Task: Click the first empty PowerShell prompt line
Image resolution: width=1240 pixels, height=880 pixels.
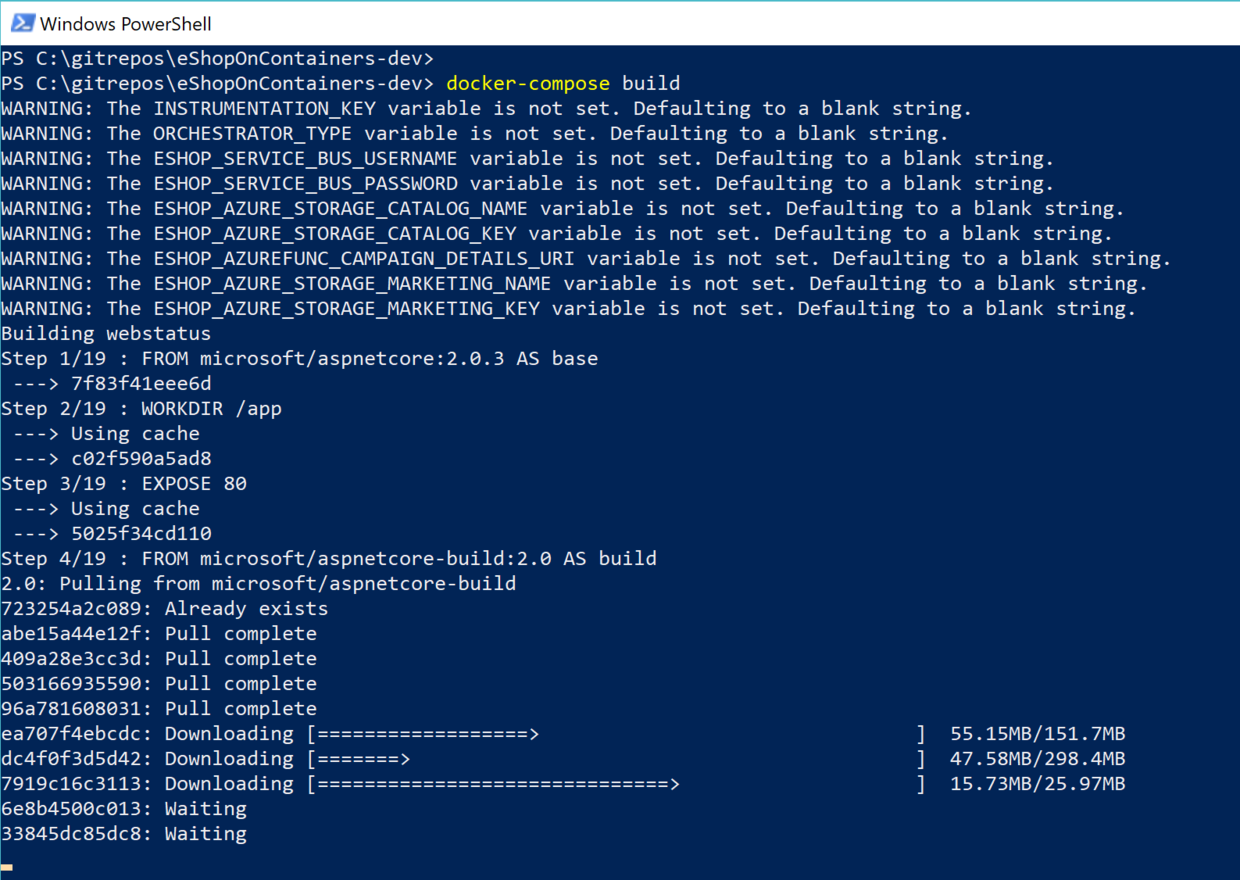Action: coord(217,58)
